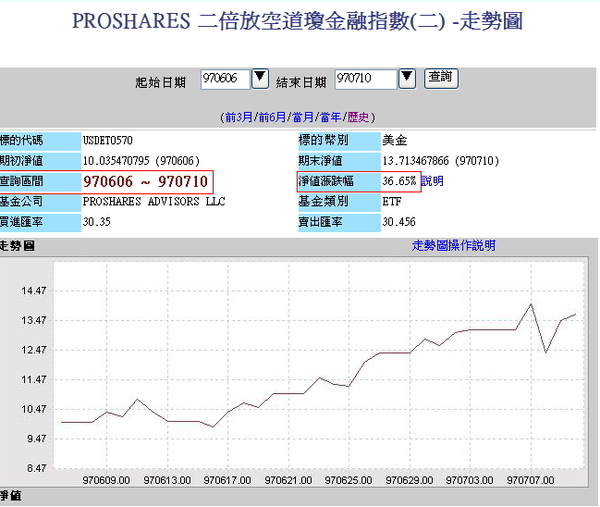The image size is (600, 507).
Task: Select the 當月 range link
Action: tap(303, 117)
